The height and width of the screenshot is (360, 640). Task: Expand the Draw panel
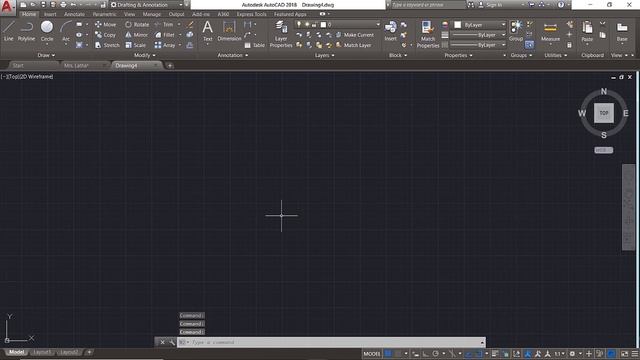click(46, 55)
